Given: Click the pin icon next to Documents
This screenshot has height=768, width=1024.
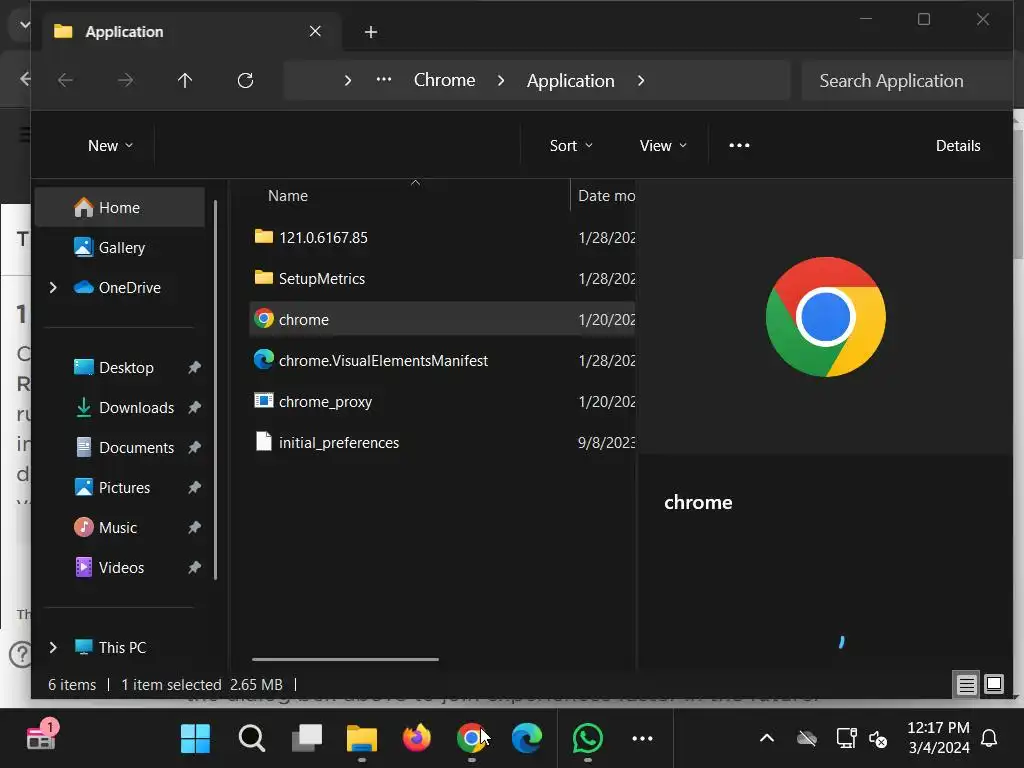Looking at the screenshot, I should (x=195, y=447).
